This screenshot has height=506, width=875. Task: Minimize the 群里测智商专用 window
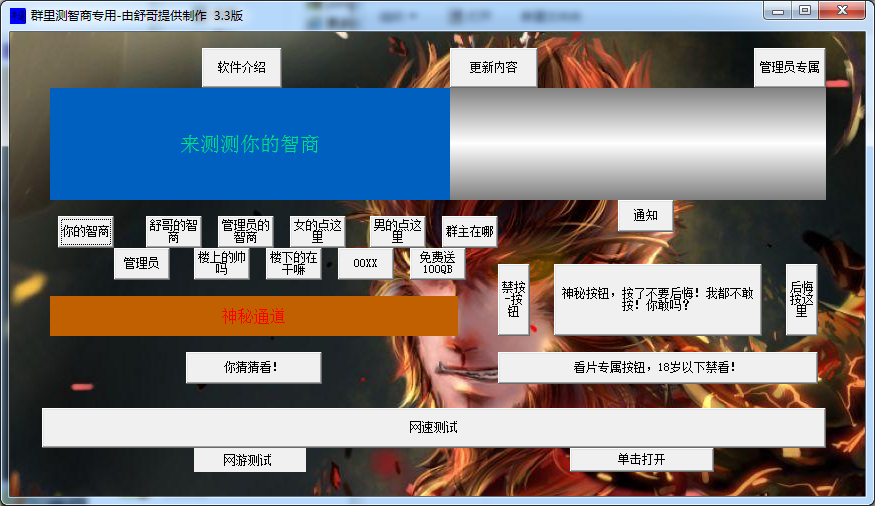pos(778,11)
